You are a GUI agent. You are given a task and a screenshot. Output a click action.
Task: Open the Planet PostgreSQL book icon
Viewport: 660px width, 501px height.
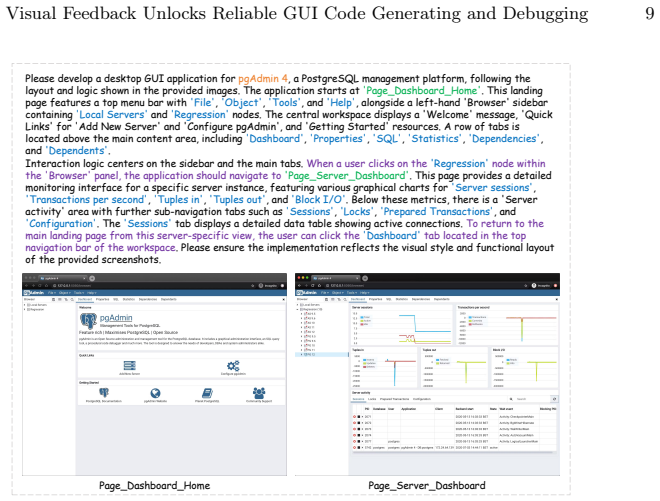point(207,393)
